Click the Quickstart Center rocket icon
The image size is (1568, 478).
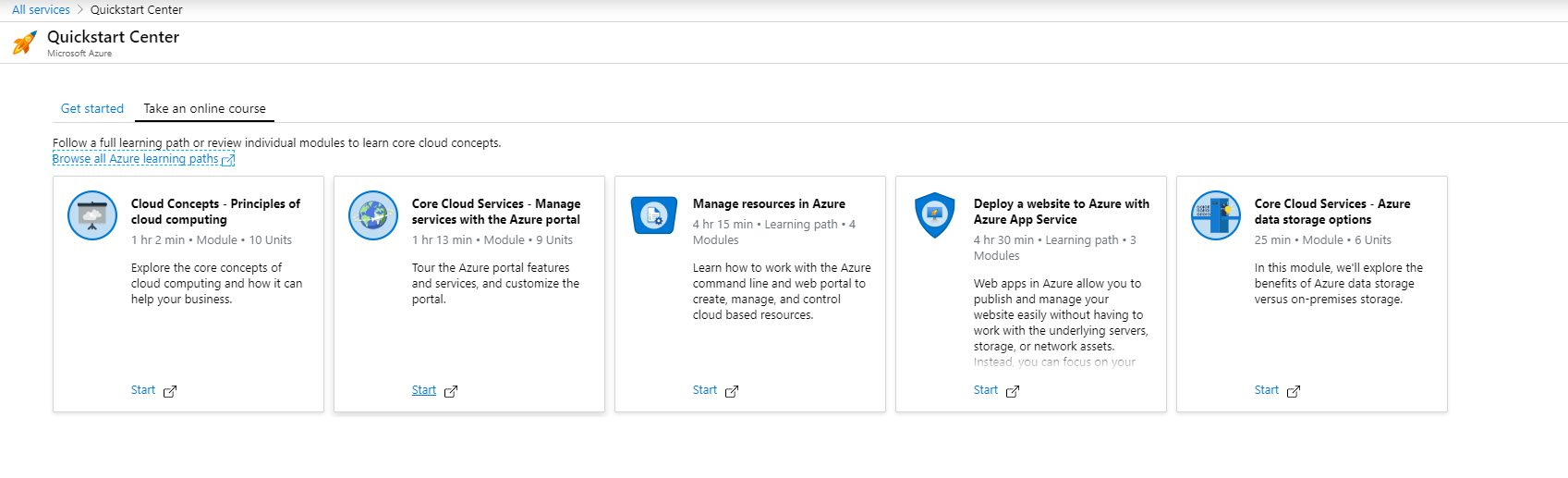25,43
